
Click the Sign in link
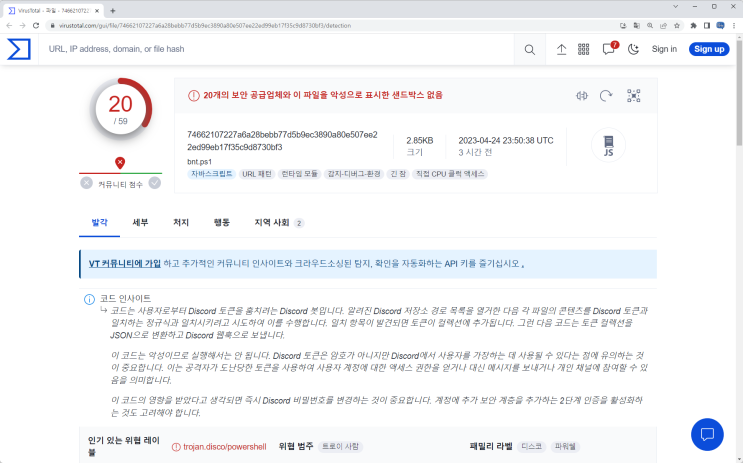(664, 49)
